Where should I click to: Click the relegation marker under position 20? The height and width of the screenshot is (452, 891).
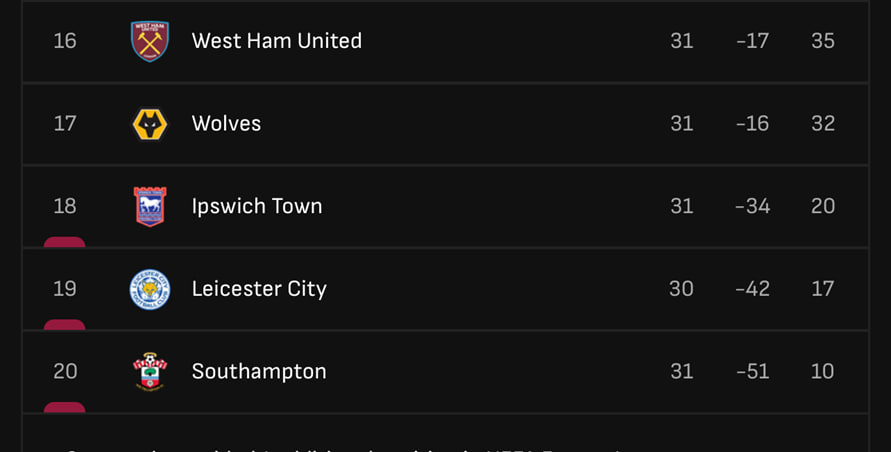[x=65, y=407]
